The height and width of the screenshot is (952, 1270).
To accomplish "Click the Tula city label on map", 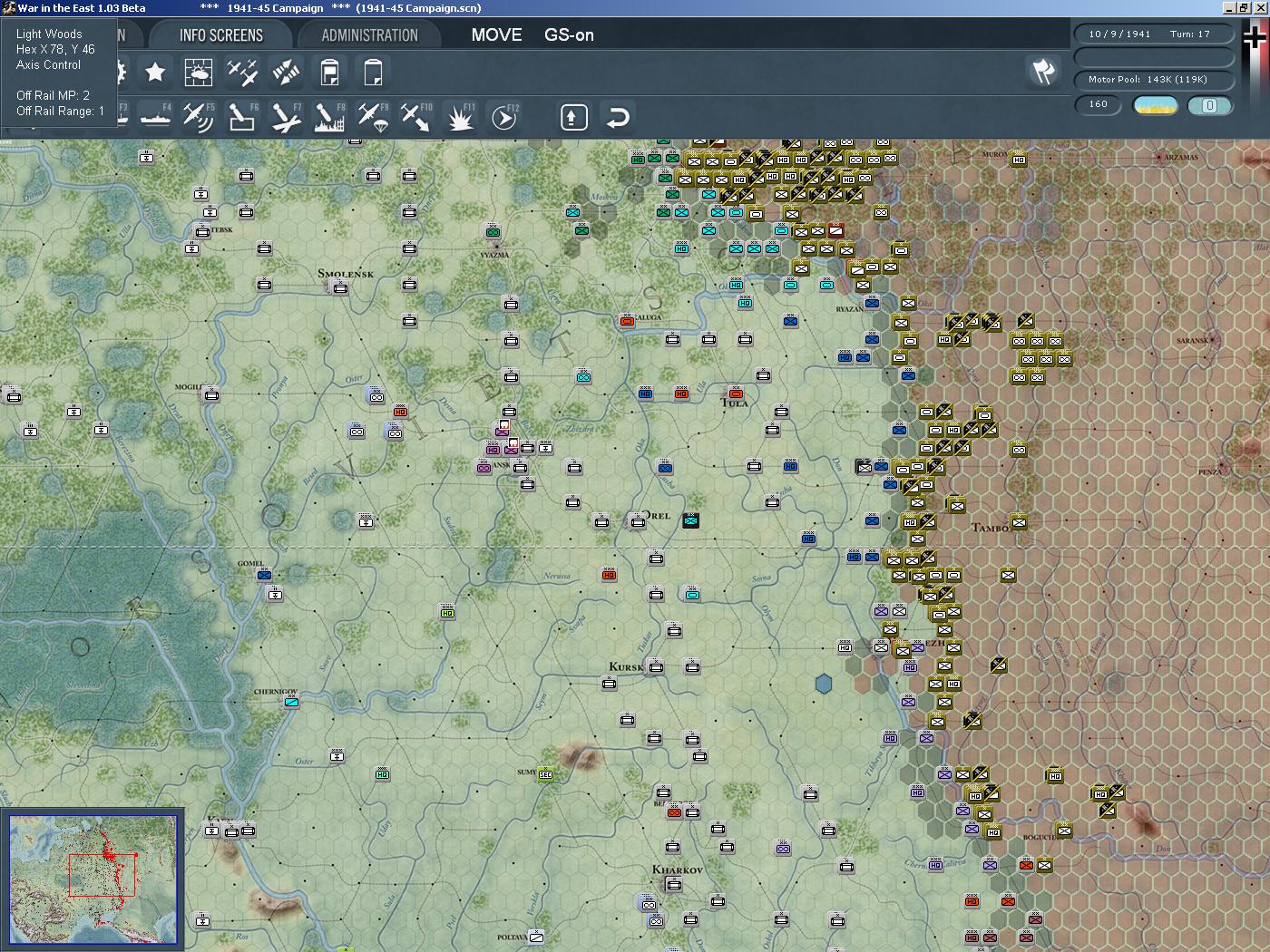I will [735, 403].
